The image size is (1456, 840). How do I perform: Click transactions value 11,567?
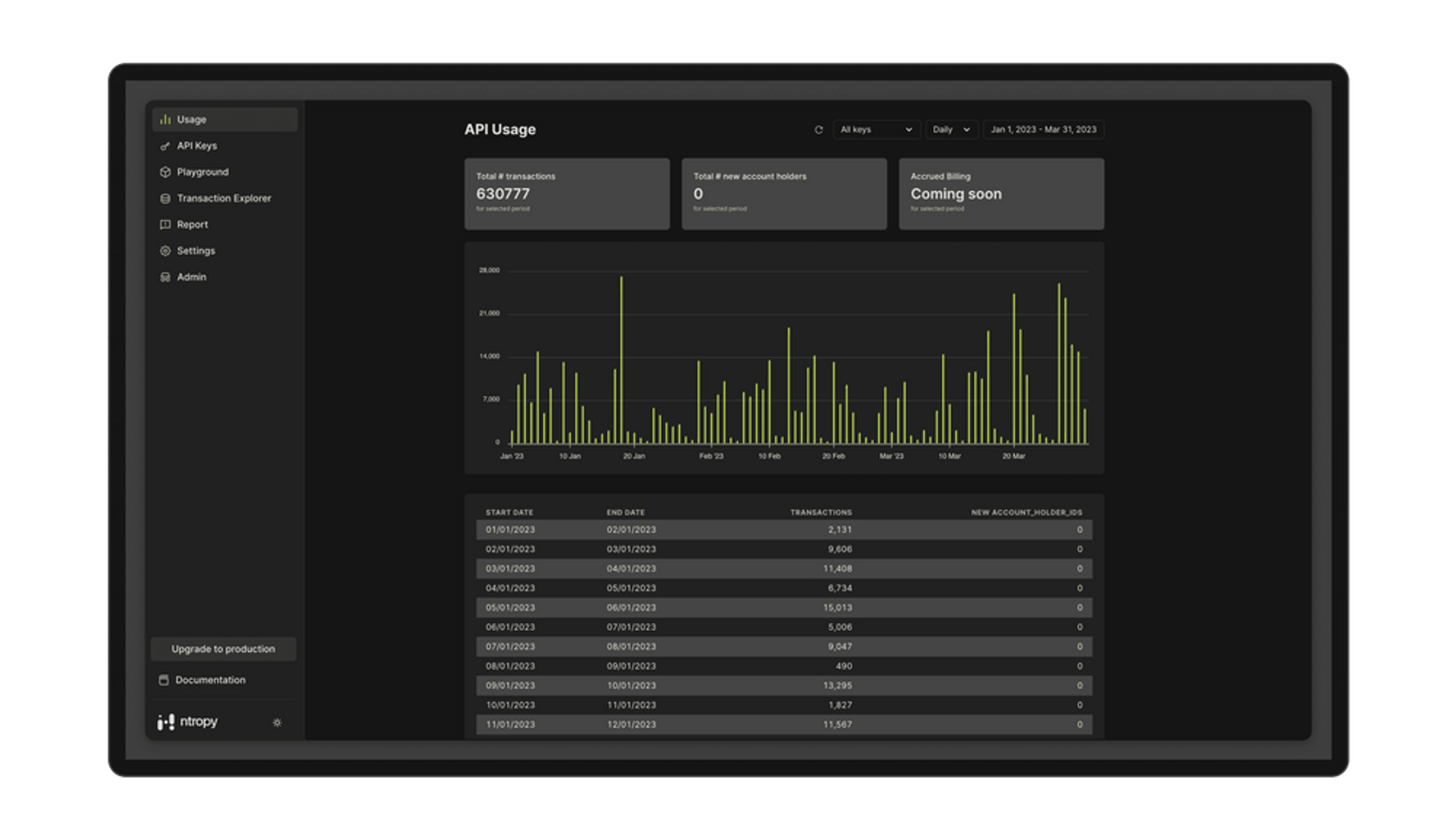[837, 725]
